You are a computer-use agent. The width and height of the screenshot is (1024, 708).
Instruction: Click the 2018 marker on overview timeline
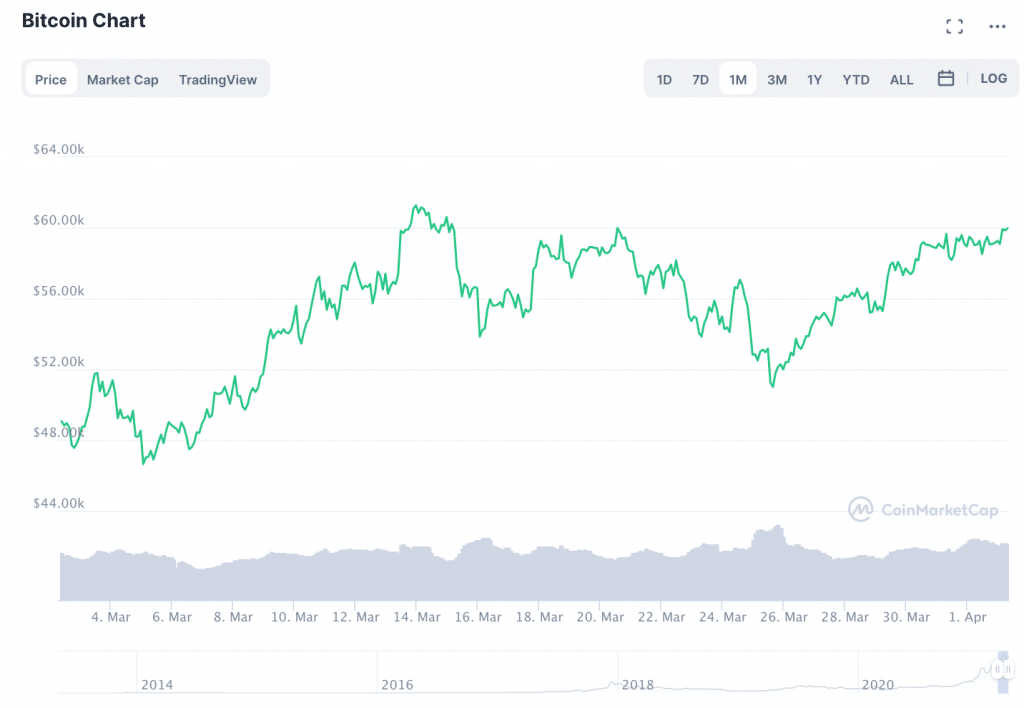637,685
